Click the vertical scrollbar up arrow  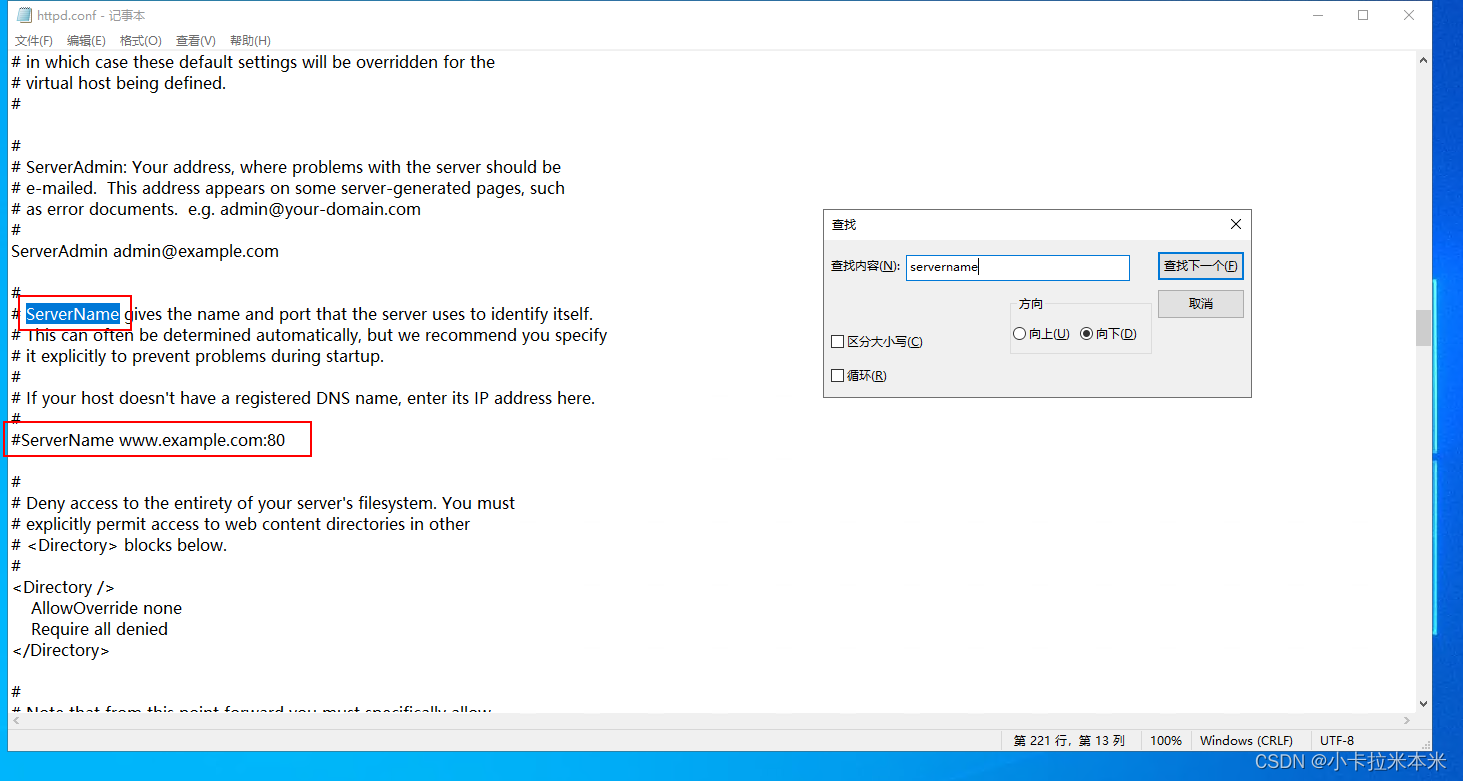click(x=1423, y=58)
